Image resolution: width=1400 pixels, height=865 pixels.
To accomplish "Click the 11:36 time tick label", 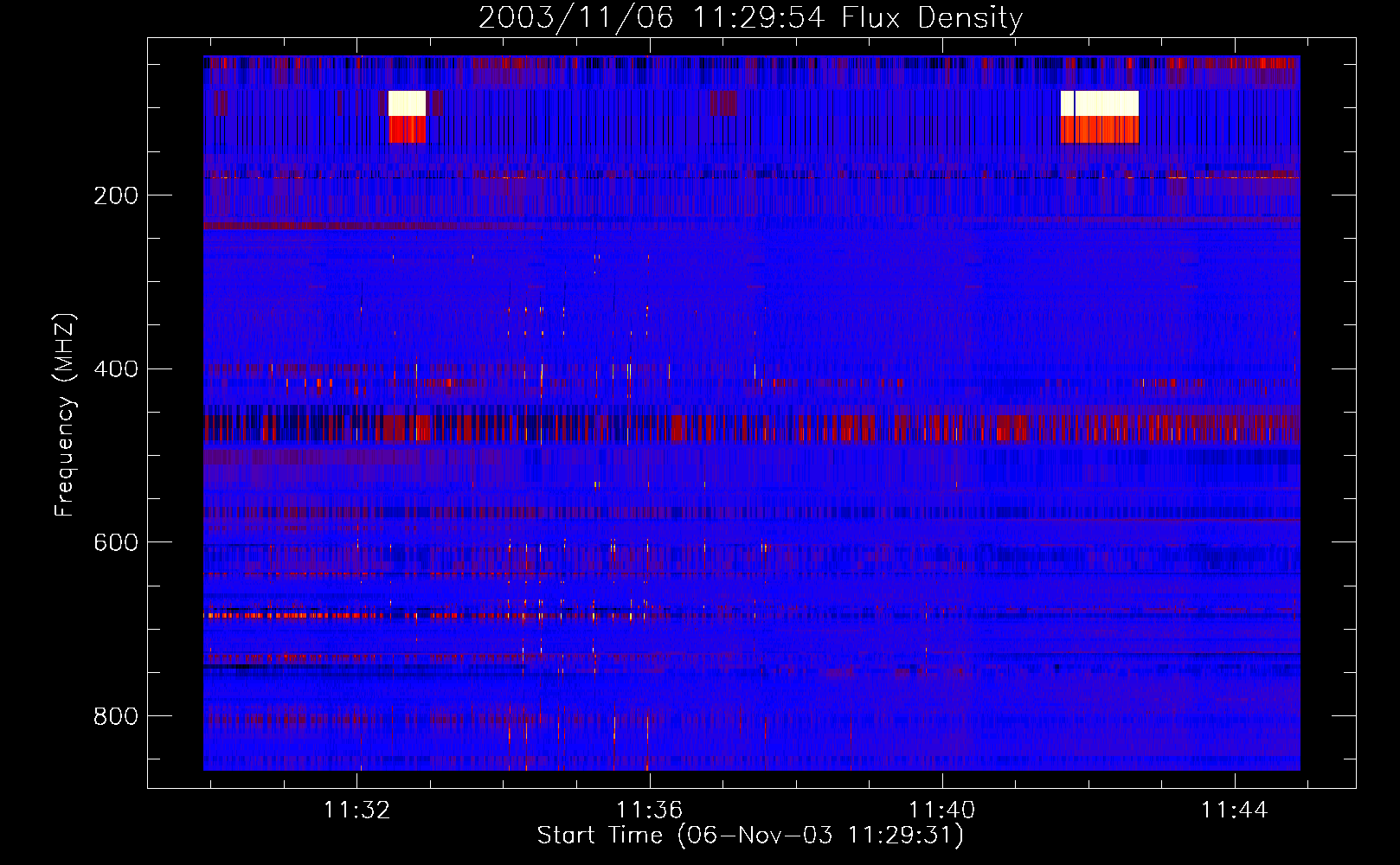I will coord(649,811).
